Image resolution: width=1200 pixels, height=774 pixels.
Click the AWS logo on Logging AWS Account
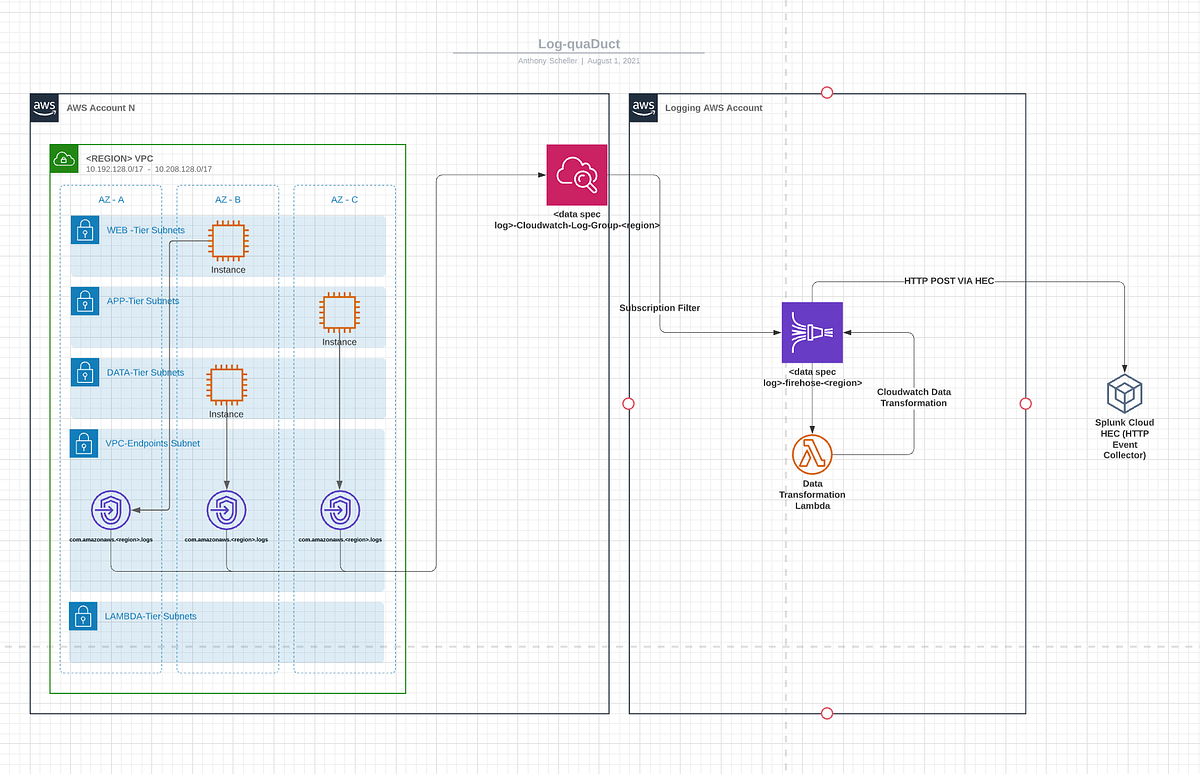tap(643, 107)
